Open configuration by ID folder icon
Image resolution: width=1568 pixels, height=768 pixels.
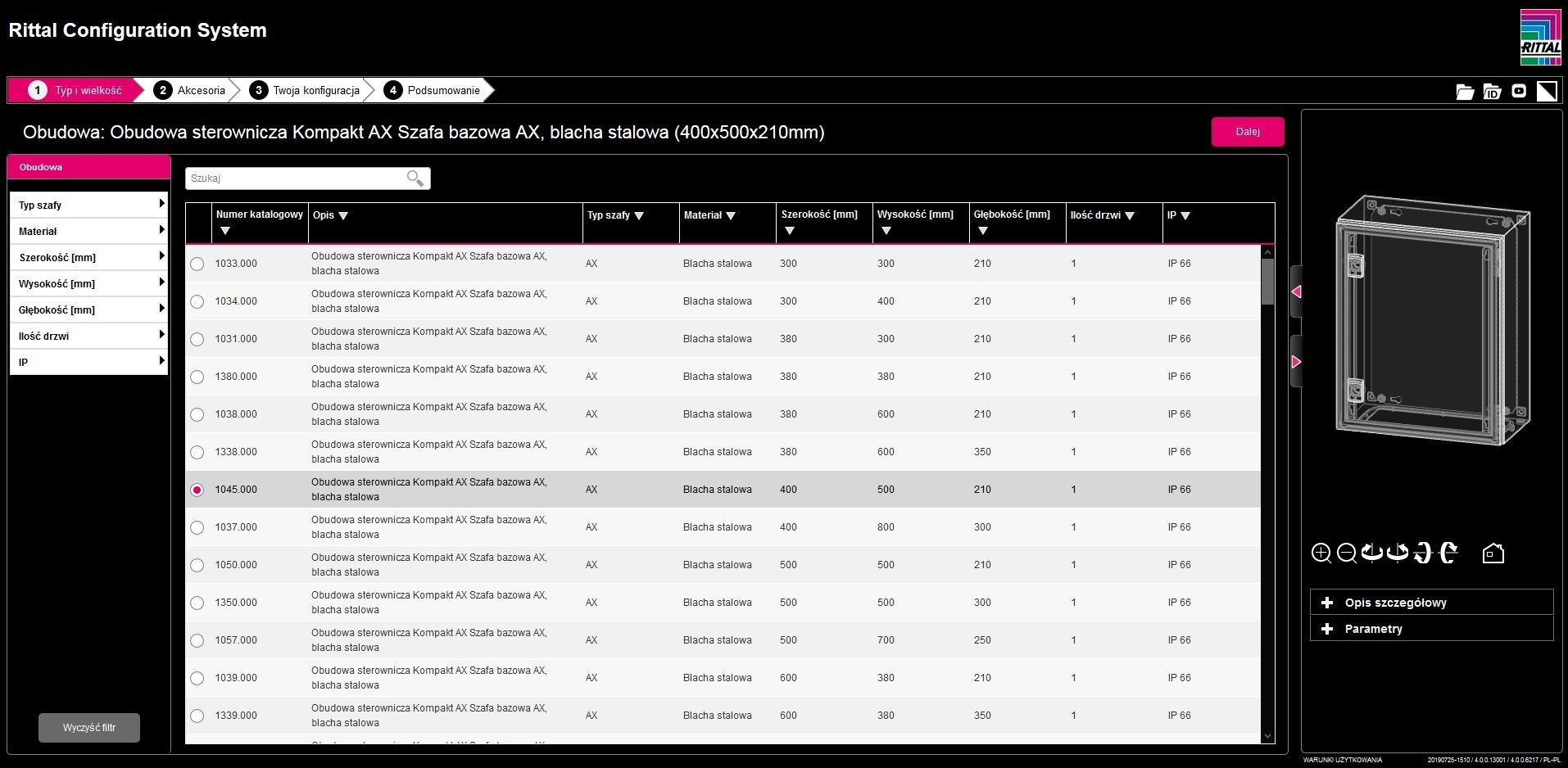(x=1492, y=92)
